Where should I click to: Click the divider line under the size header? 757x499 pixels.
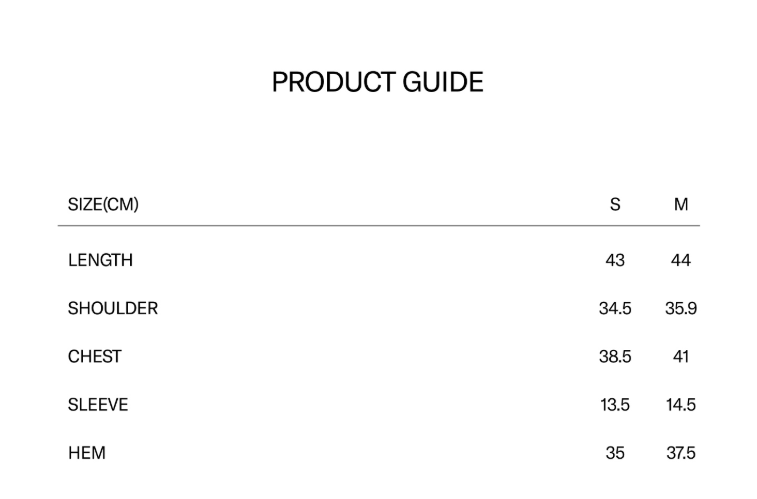378,226
